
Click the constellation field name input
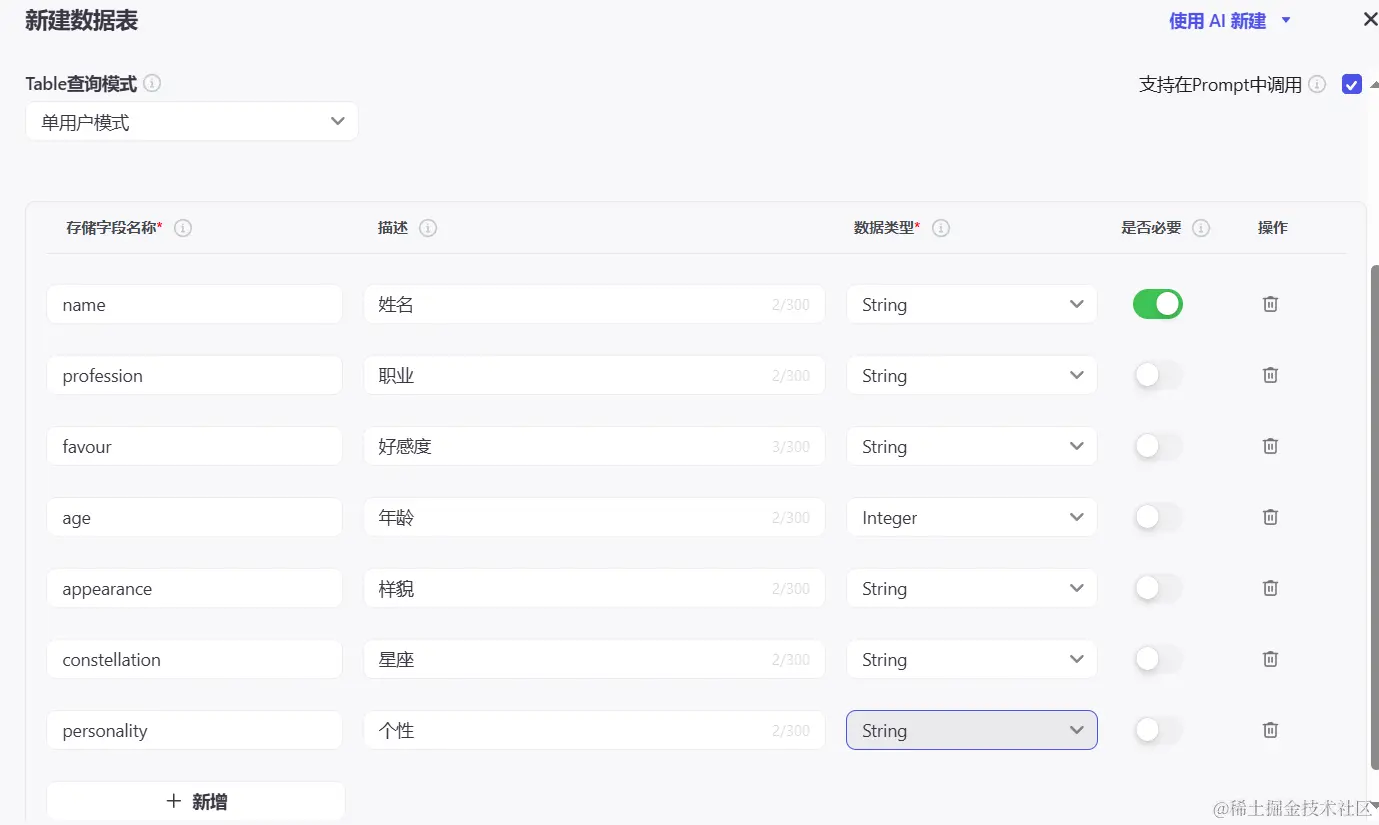pos(194,659)
